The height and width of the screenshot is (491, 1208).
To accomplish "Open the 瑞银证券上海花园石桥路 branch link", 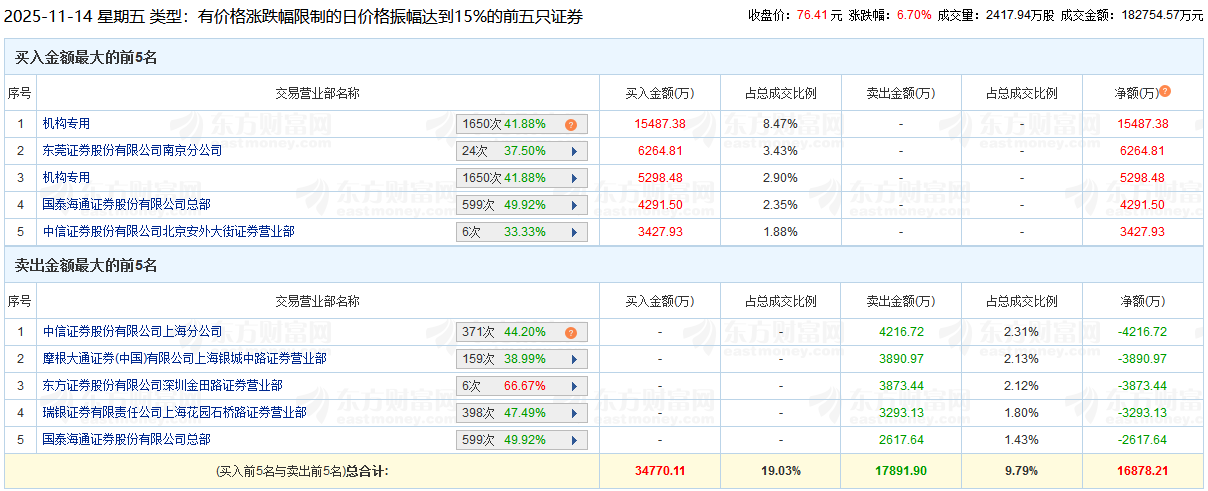I will tap(174, 412).
